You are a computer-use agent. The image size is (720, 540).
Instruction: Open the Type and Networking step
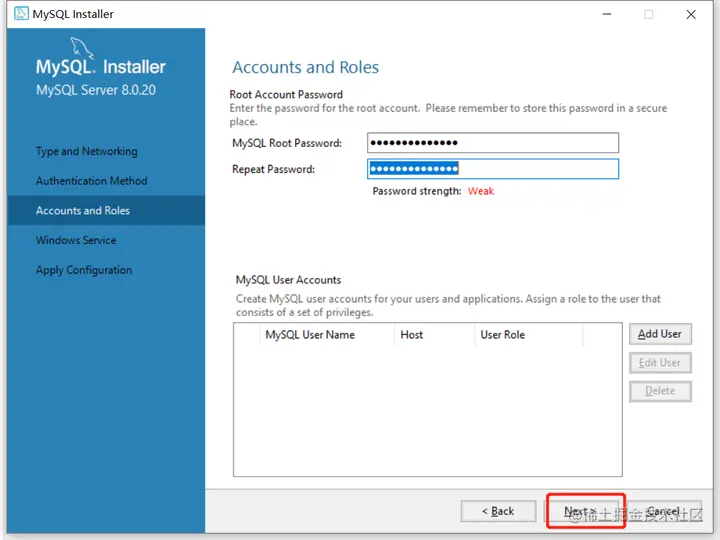pyautogui.click(x=87, y=151)
